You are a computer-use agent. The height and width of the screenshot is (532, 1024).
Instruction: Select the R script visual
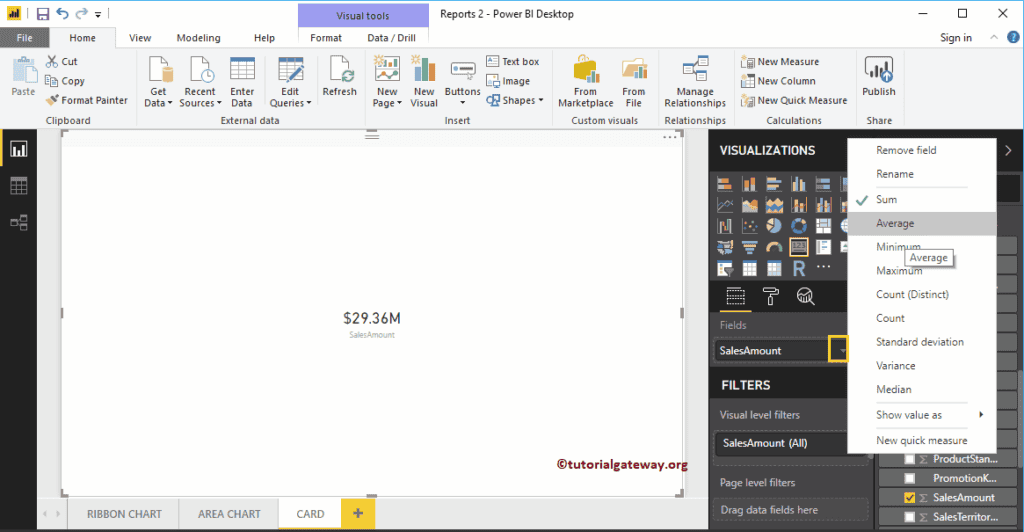798,268
